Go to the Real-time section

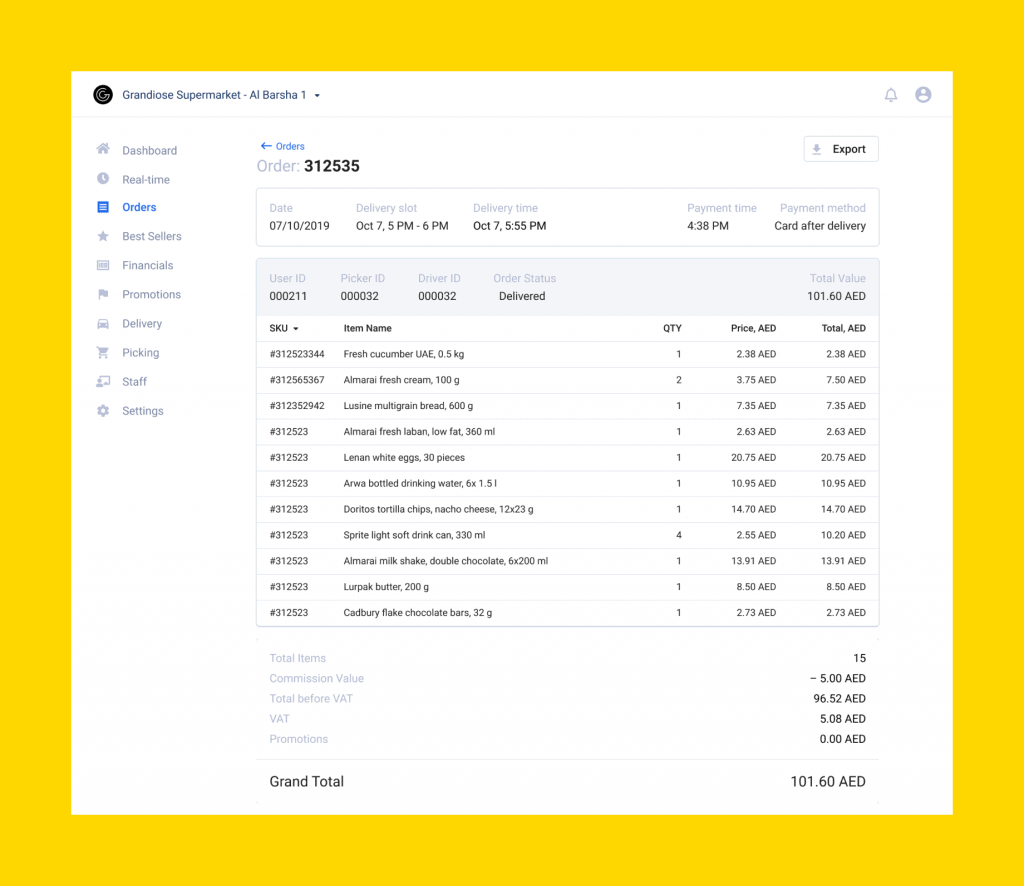146,180
